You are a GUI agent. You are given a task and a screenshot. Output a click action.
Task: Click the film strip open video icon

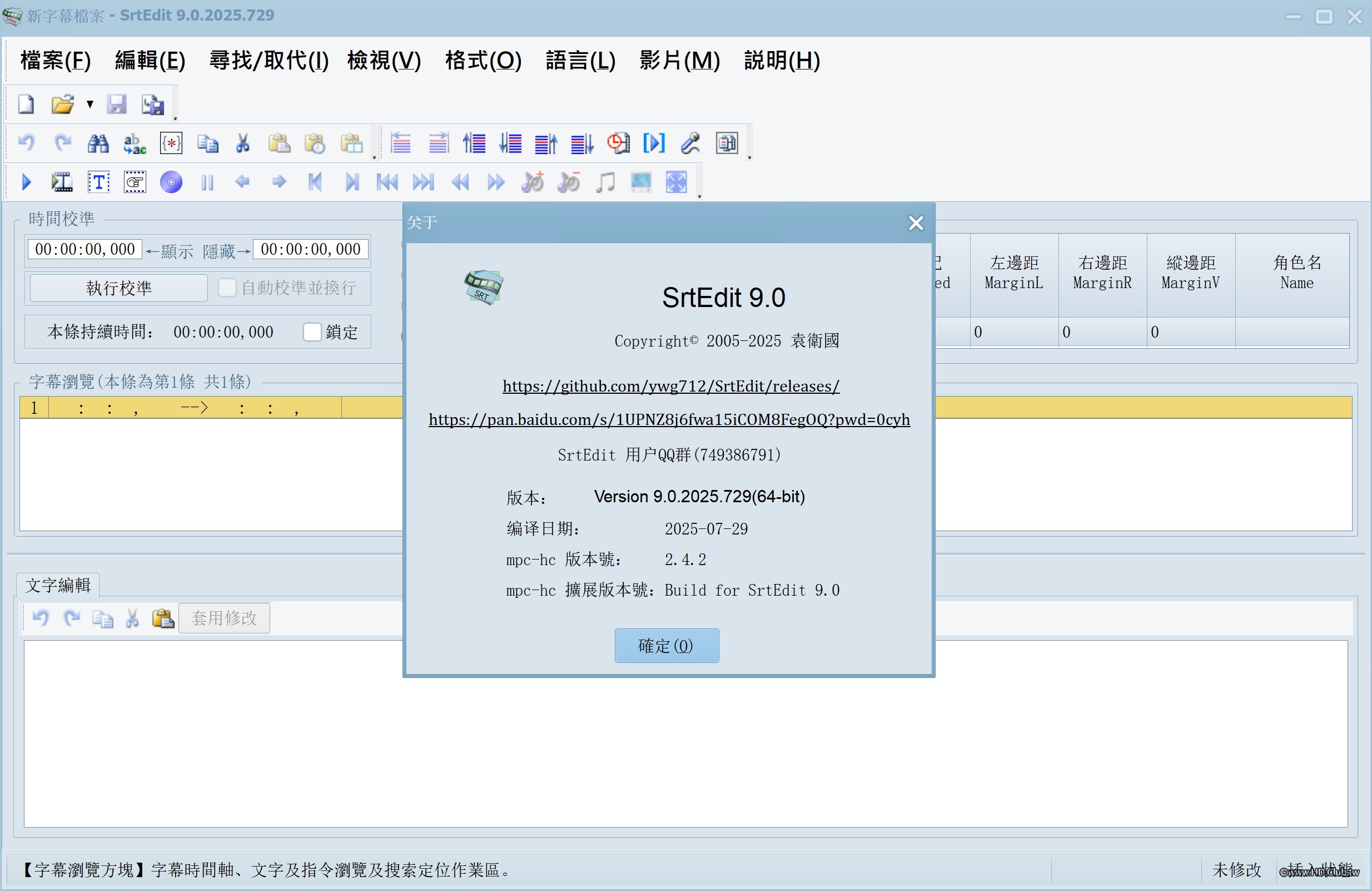(62, 182)
